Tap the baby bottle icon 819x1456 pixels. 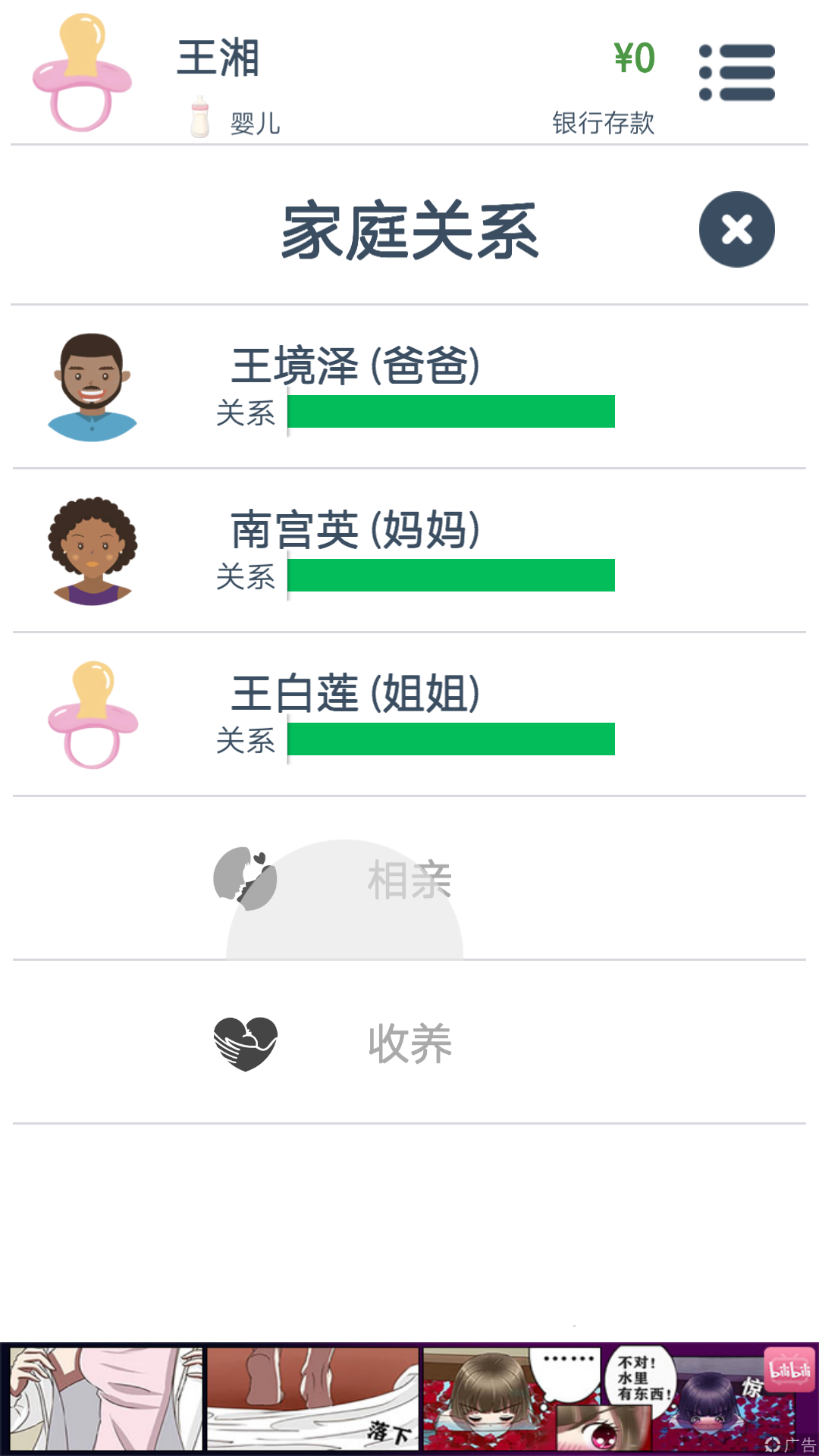(x=200, y=117)
